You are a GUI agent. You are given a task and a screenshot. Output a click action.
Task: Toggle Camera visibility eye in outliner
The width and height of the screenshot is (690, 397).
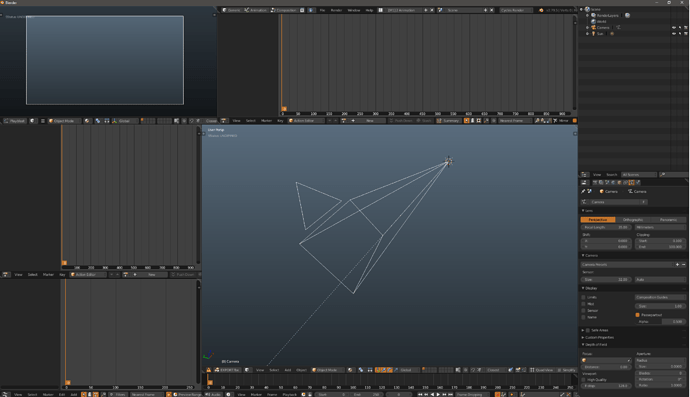(x=674, y=27)
